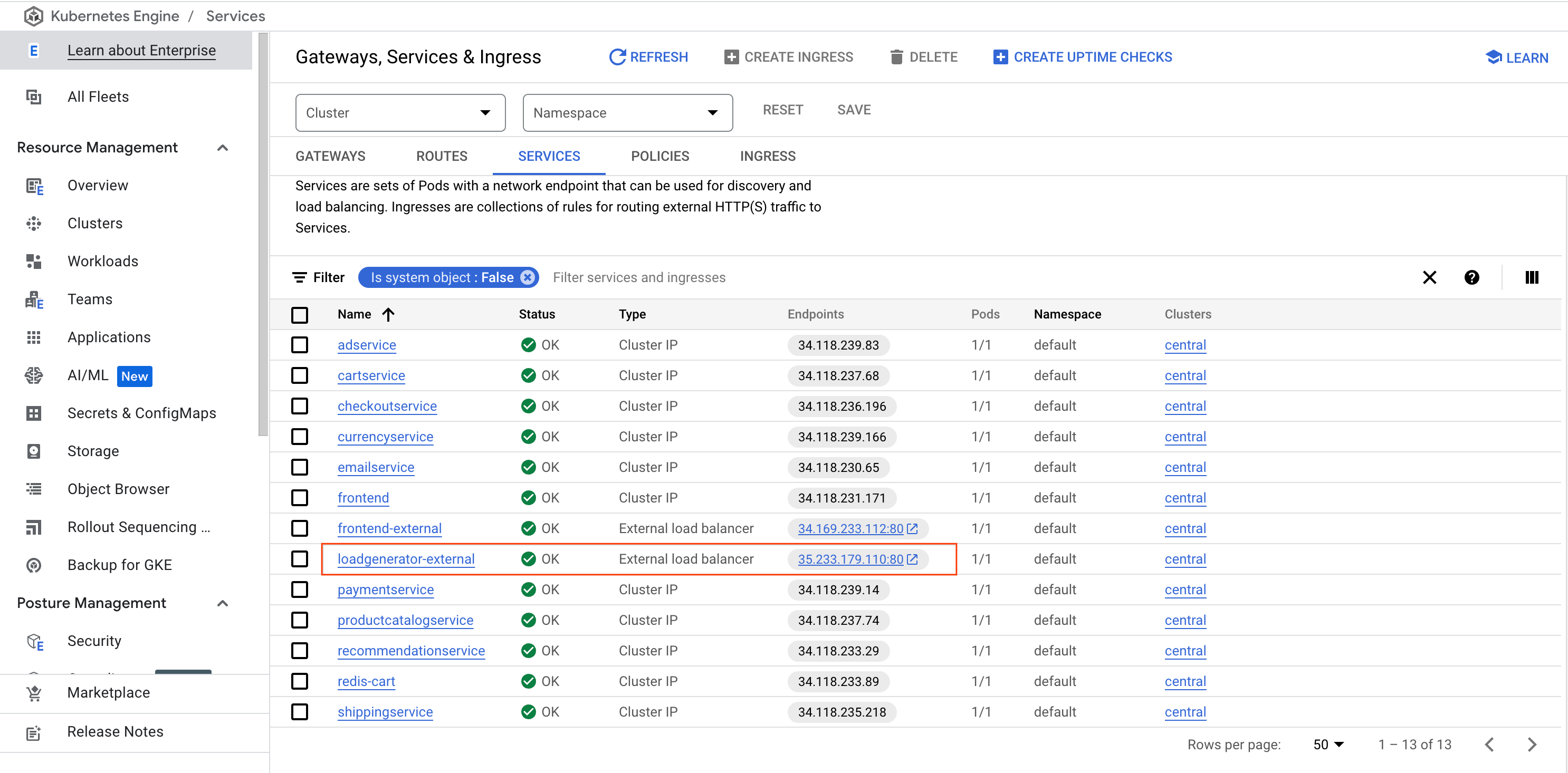1568x773 pixels.
Task: Open the frontend service link
Action: pos(364,498)
